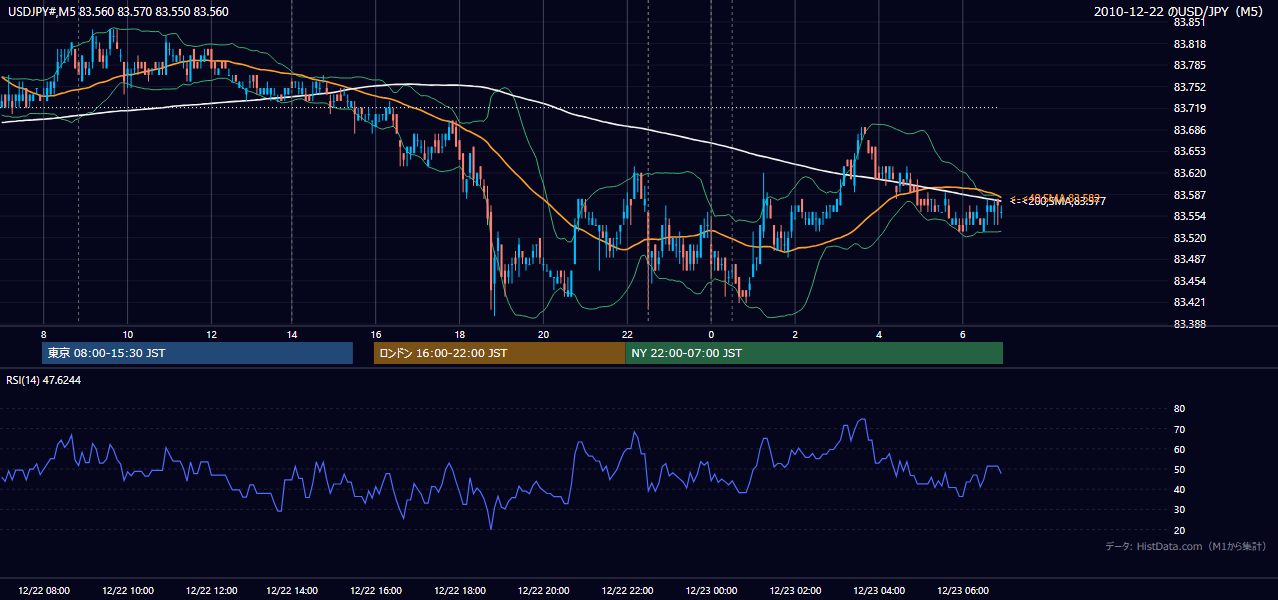Click hour tick label 2 under price chart

(x=795, y=334)
